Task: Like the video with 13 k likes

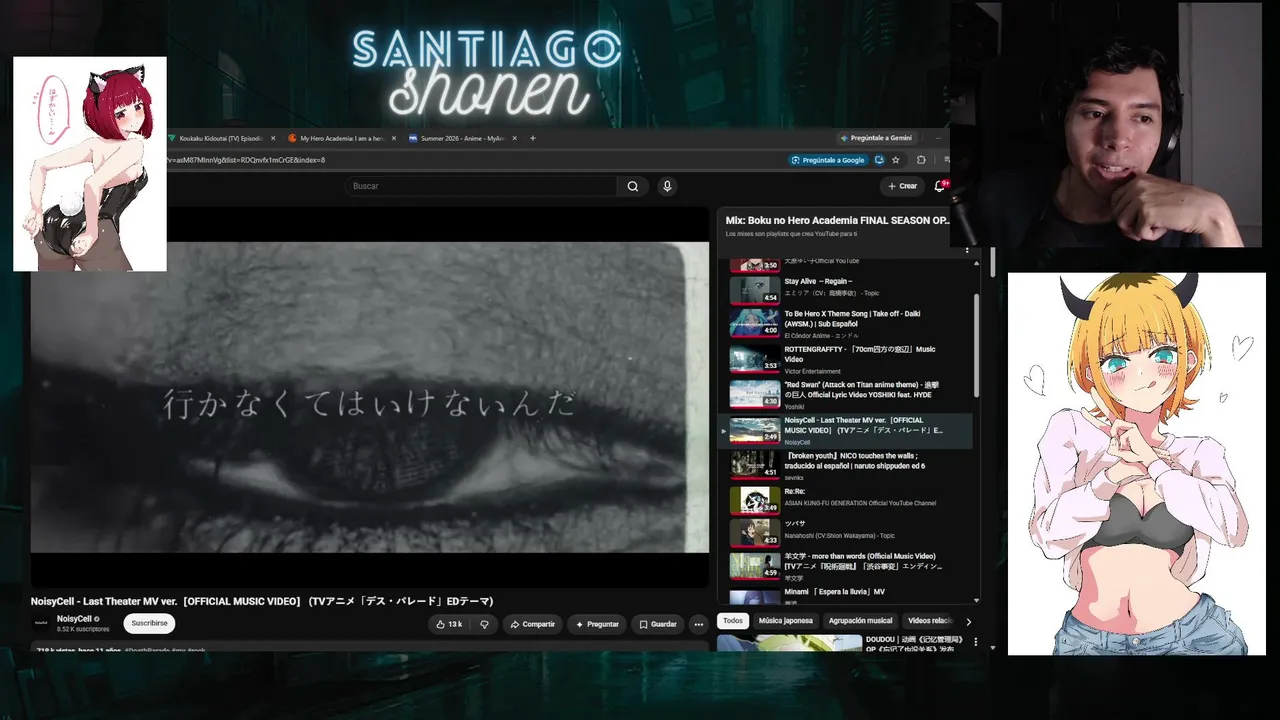Action: (x=449, y=624)
